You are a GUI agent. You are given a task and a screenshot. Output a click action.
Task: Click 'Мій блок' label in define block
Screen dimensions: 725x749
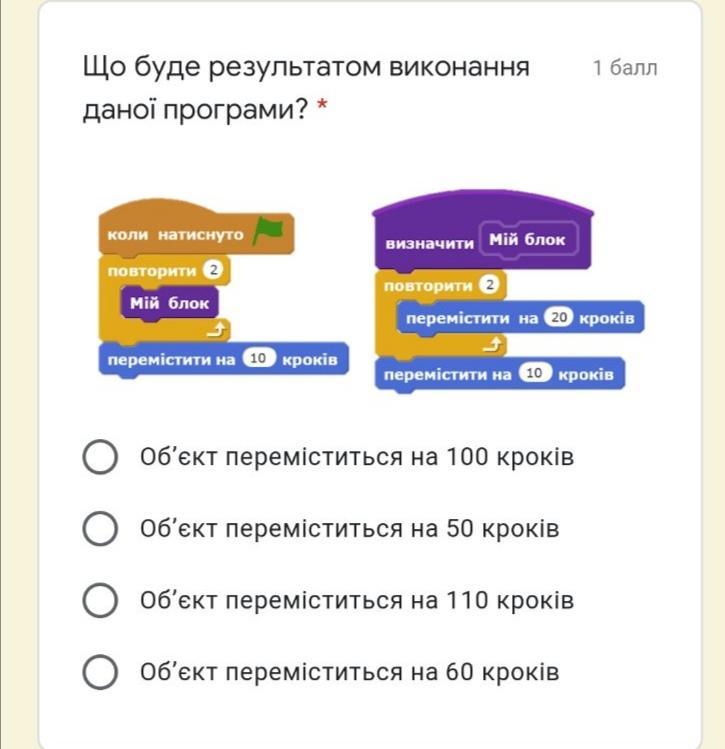coord(527,240)
